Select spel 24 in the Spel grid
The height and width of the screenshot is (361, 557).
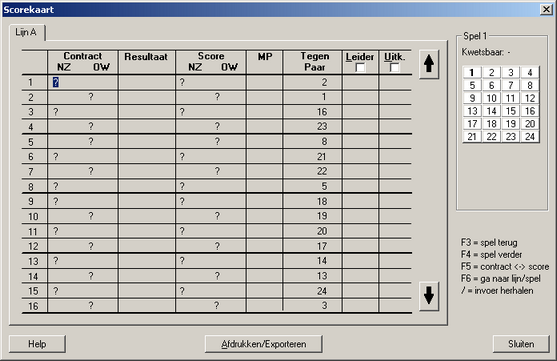pos(530,136)
